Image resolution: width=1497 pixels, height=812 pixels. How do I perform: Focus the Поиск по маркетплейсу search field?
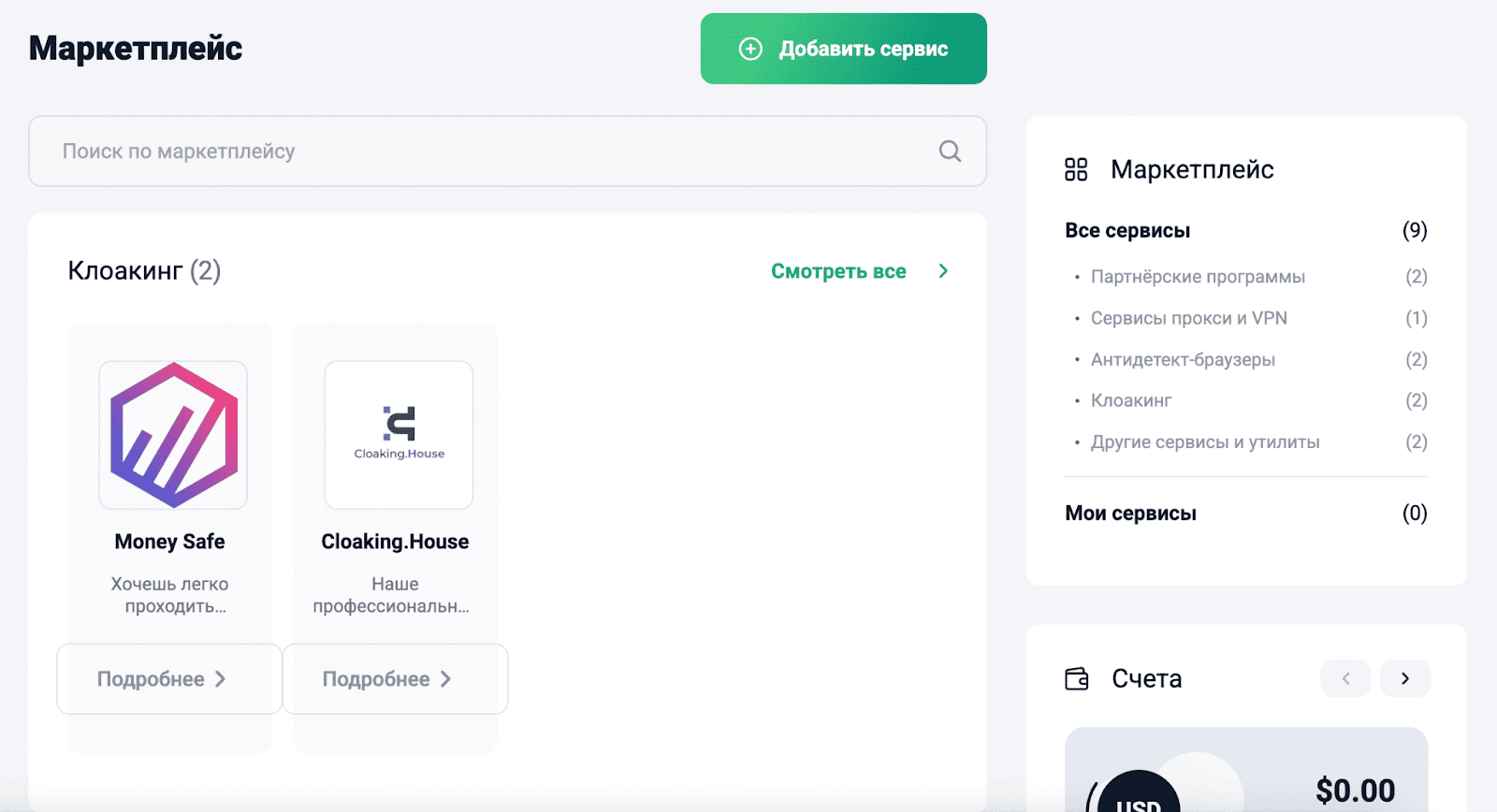tap(487, 152)
